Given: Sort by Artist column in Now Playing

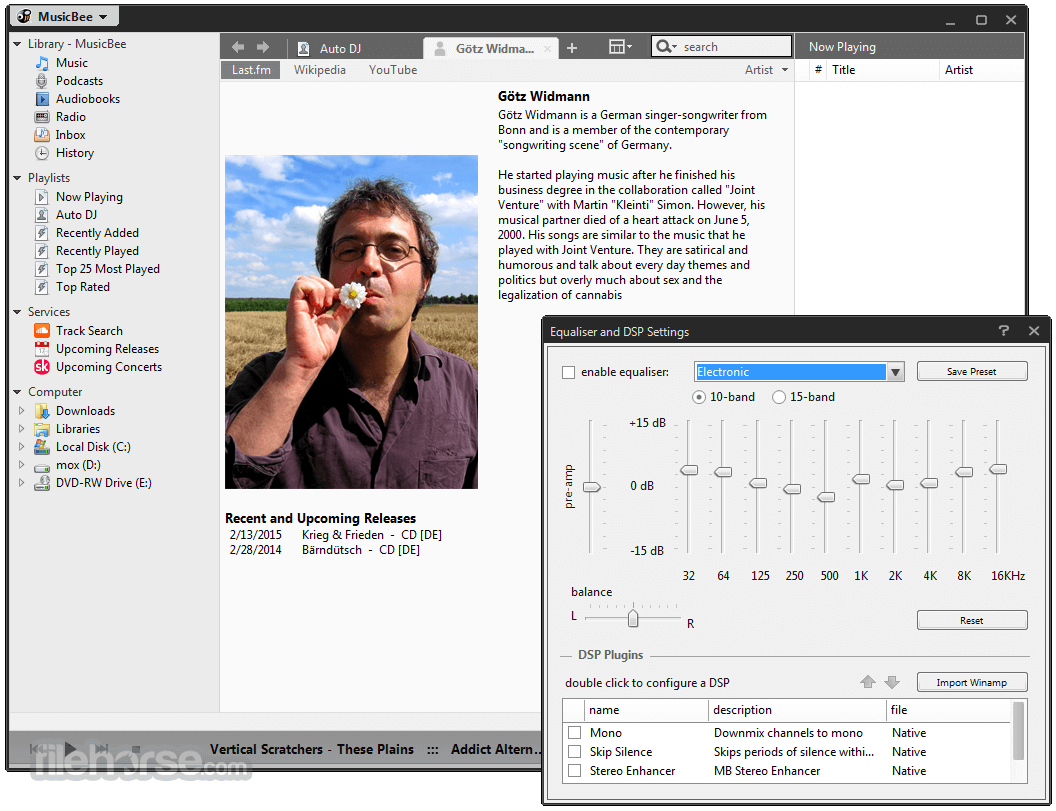Looking at the screenshot, I should coord(982,70).
